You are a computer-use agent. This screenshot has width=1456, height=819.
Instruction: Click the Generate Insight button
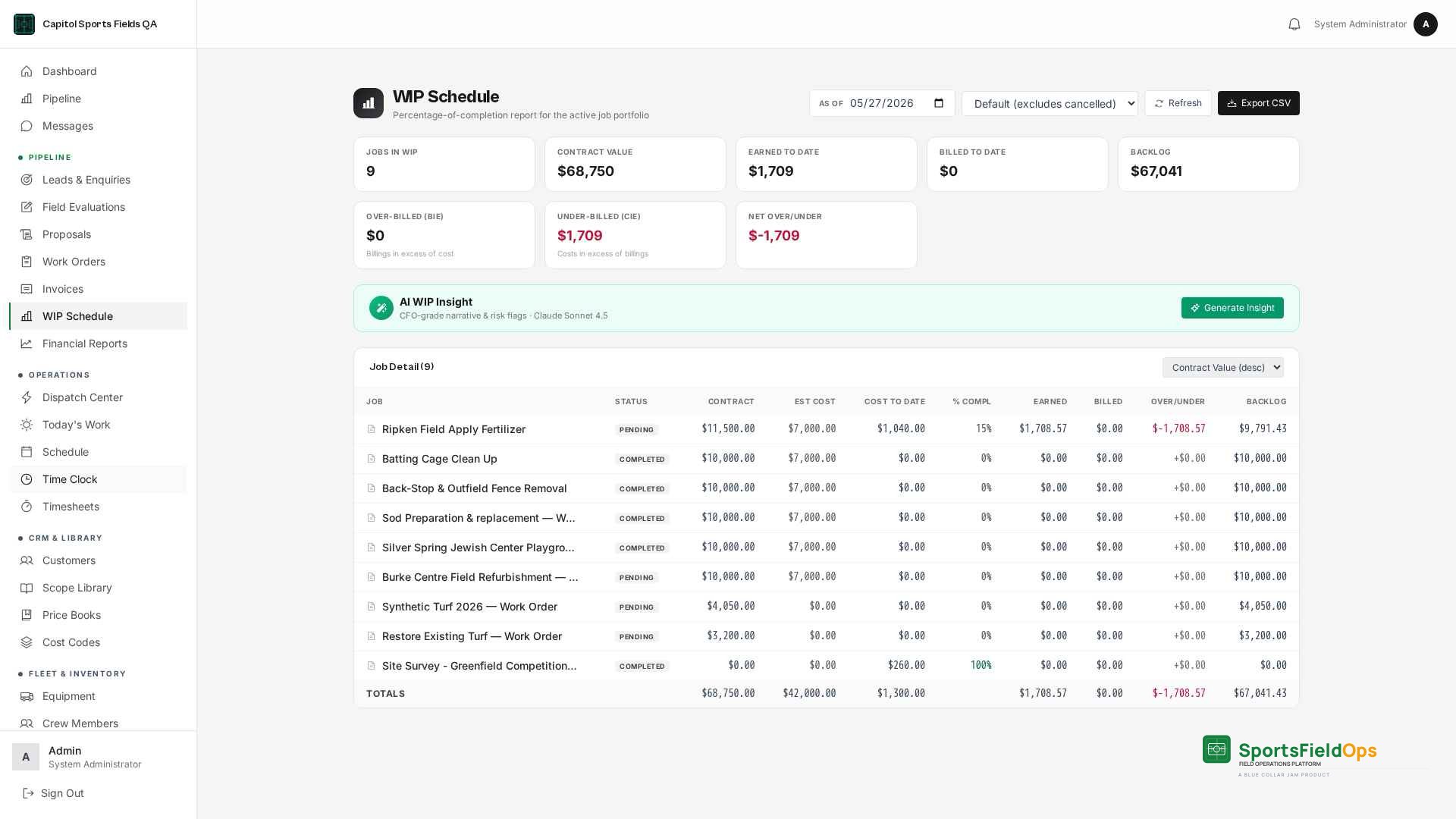1232,308
